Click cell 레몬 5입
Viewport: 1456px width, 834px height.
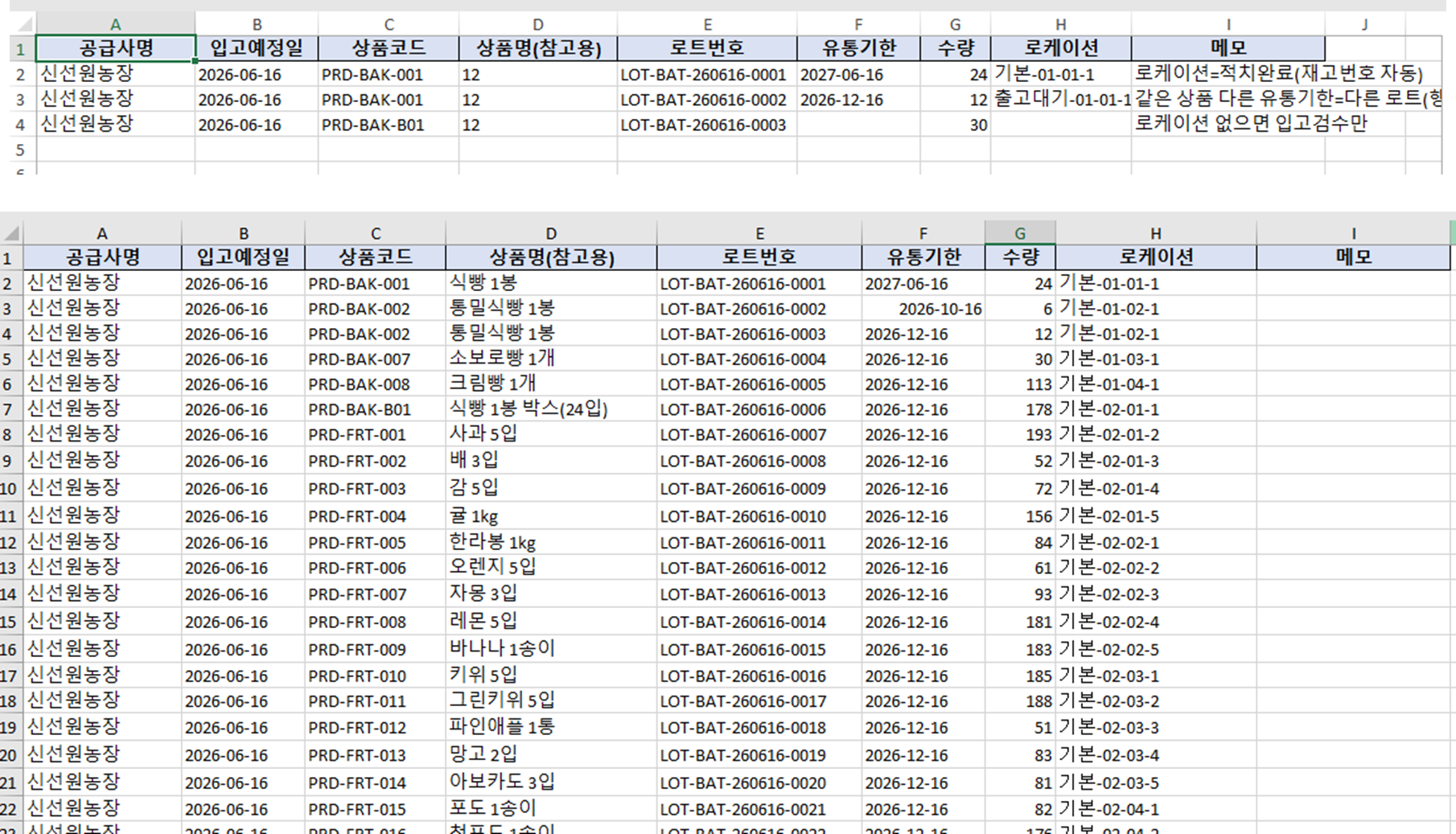550,622
